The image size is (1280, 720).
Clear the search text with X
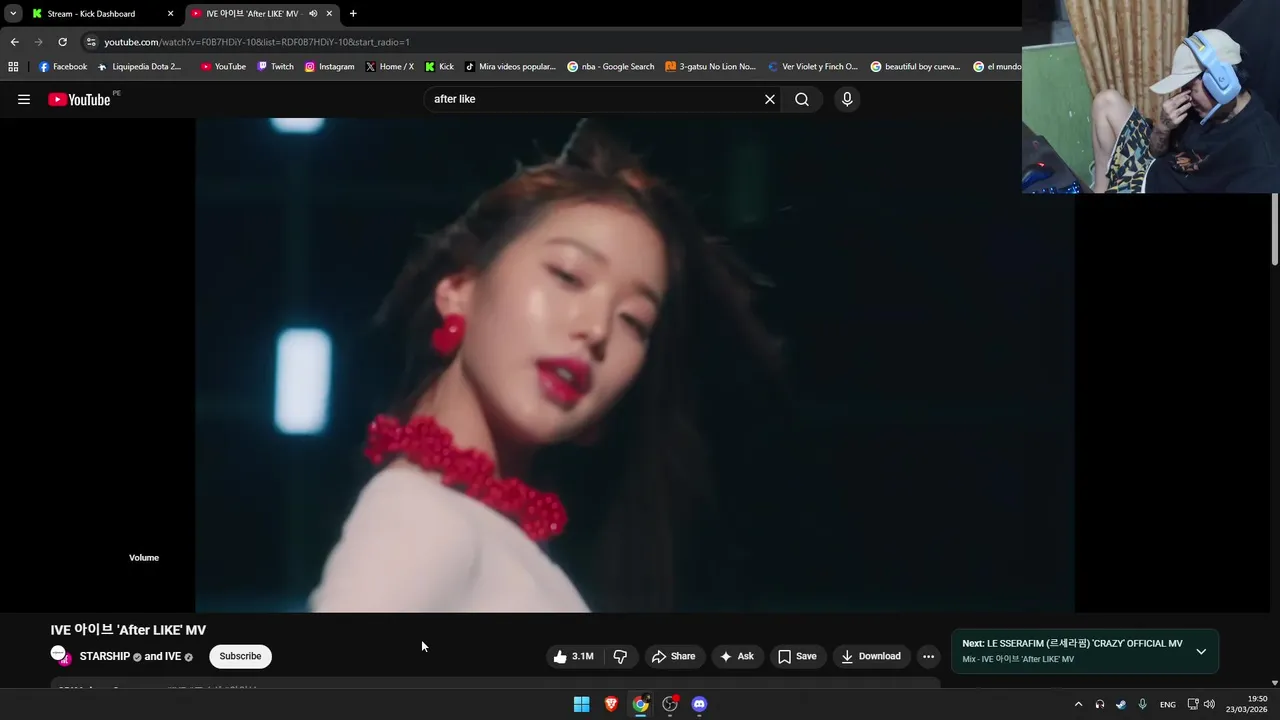pos(770,99)
